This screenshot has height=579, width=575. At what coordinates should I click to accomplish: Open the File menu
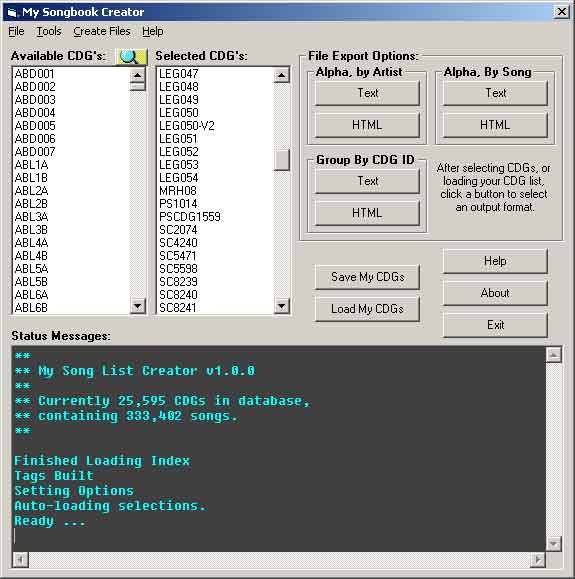(16, 31)
